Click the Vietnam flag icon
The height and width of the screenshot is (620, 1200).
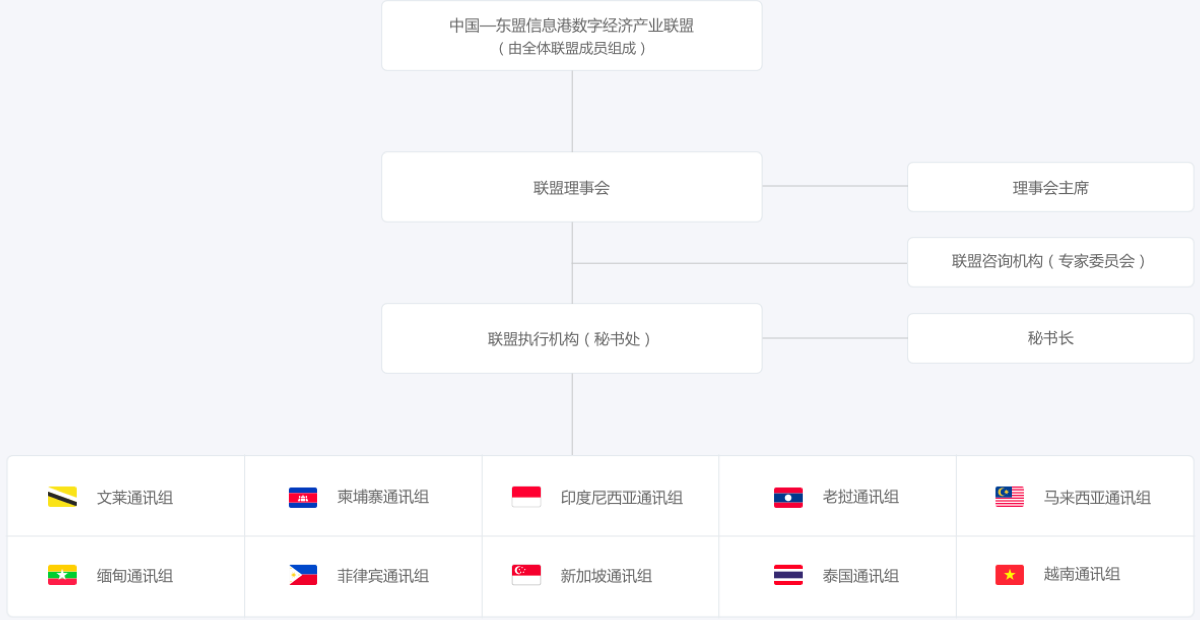click(x=1009, y=575)
